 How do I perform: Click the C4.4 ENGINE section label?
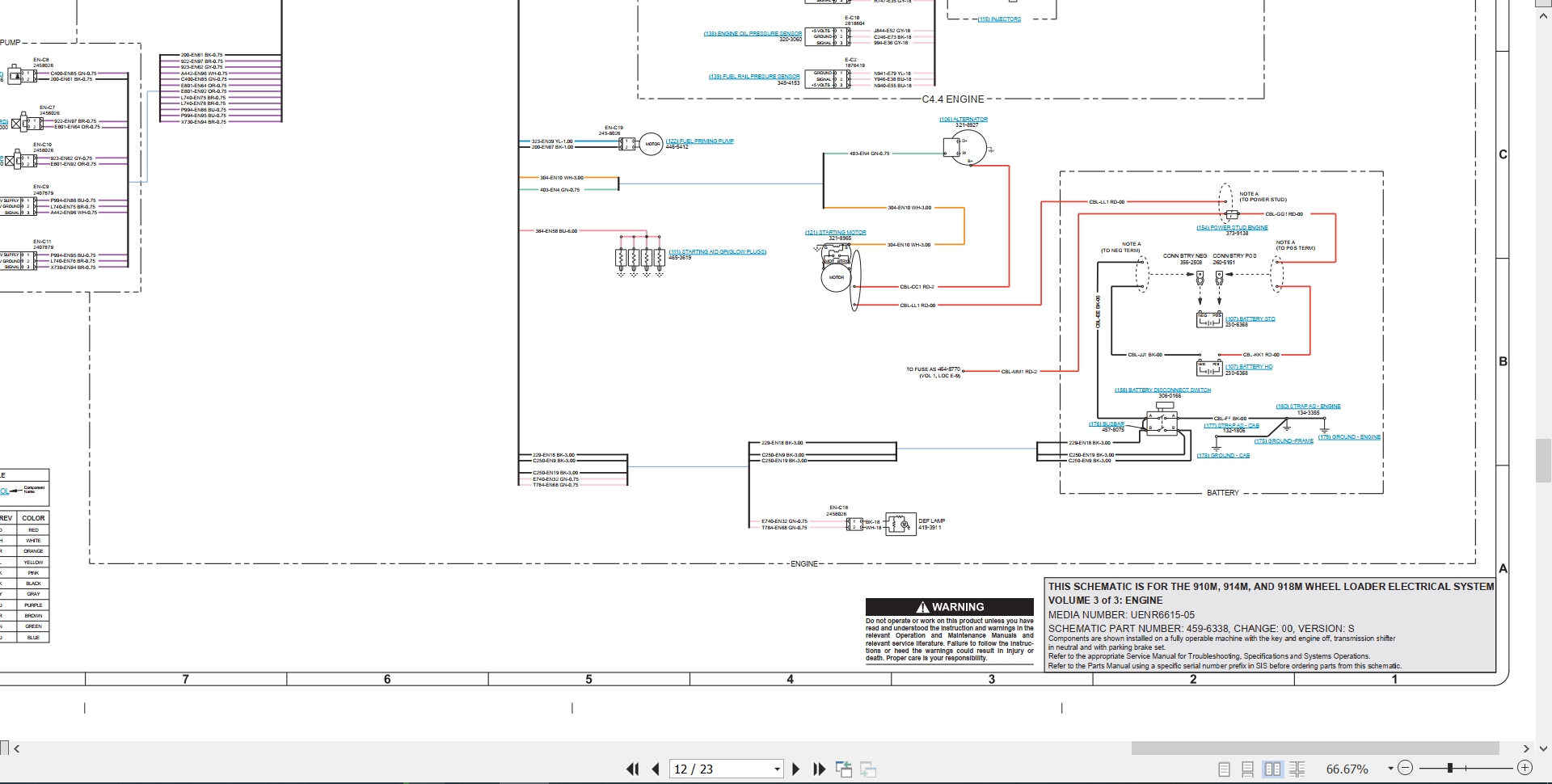pos(953,99)
